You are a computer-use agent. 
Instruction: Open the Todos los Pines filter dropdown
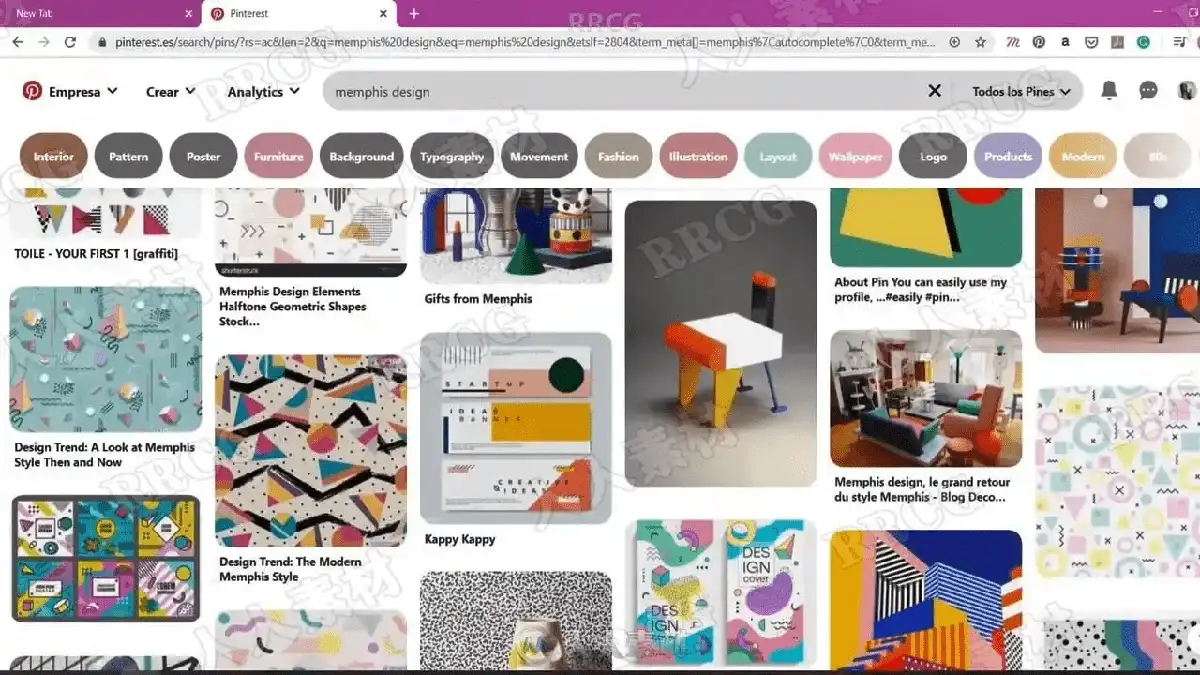(1021, 91)
